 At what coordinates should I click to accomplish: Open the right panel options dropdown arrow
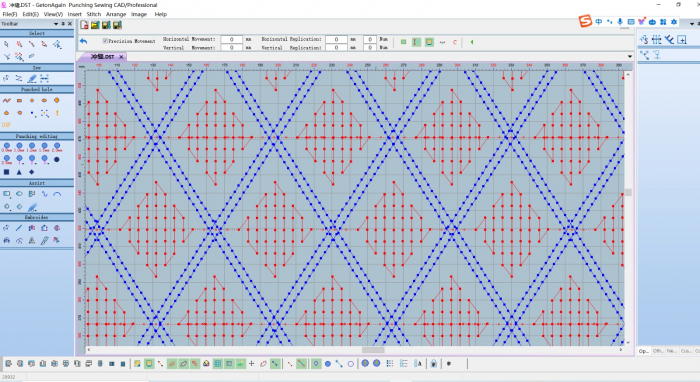[x=692, y=24]
